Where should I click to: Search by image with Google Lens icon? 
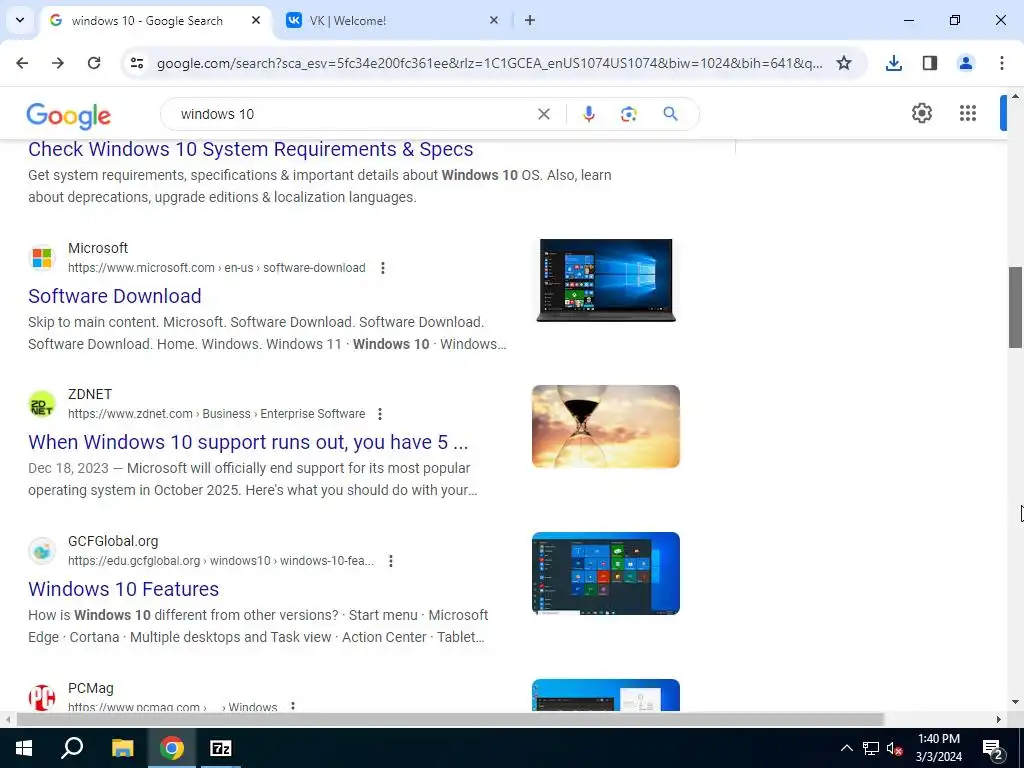click(x=628, y=114)
